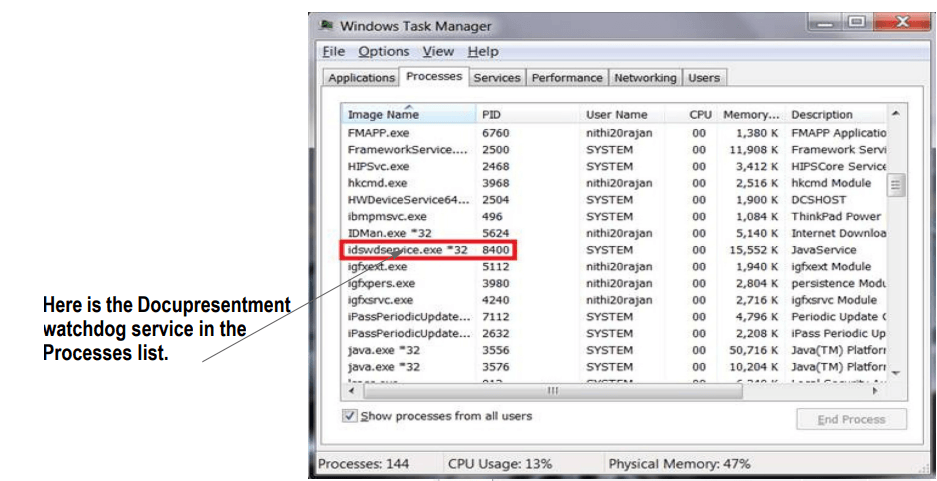Select the igfxpers.exe process
The width and height of the screenshot is (937, 481).
coord(614,283)
